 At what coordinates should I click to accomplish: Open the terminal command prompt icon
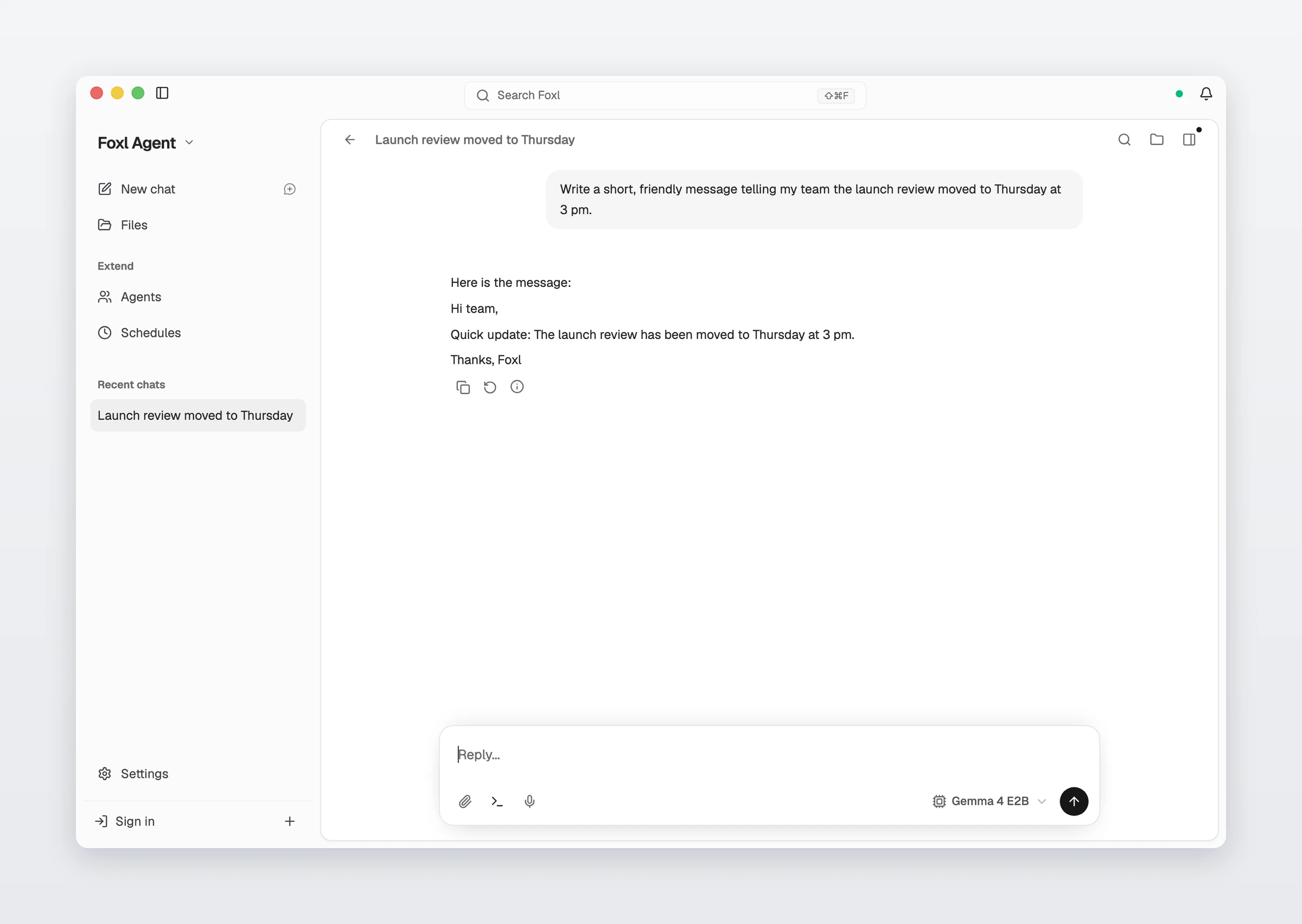click(497, 801)
